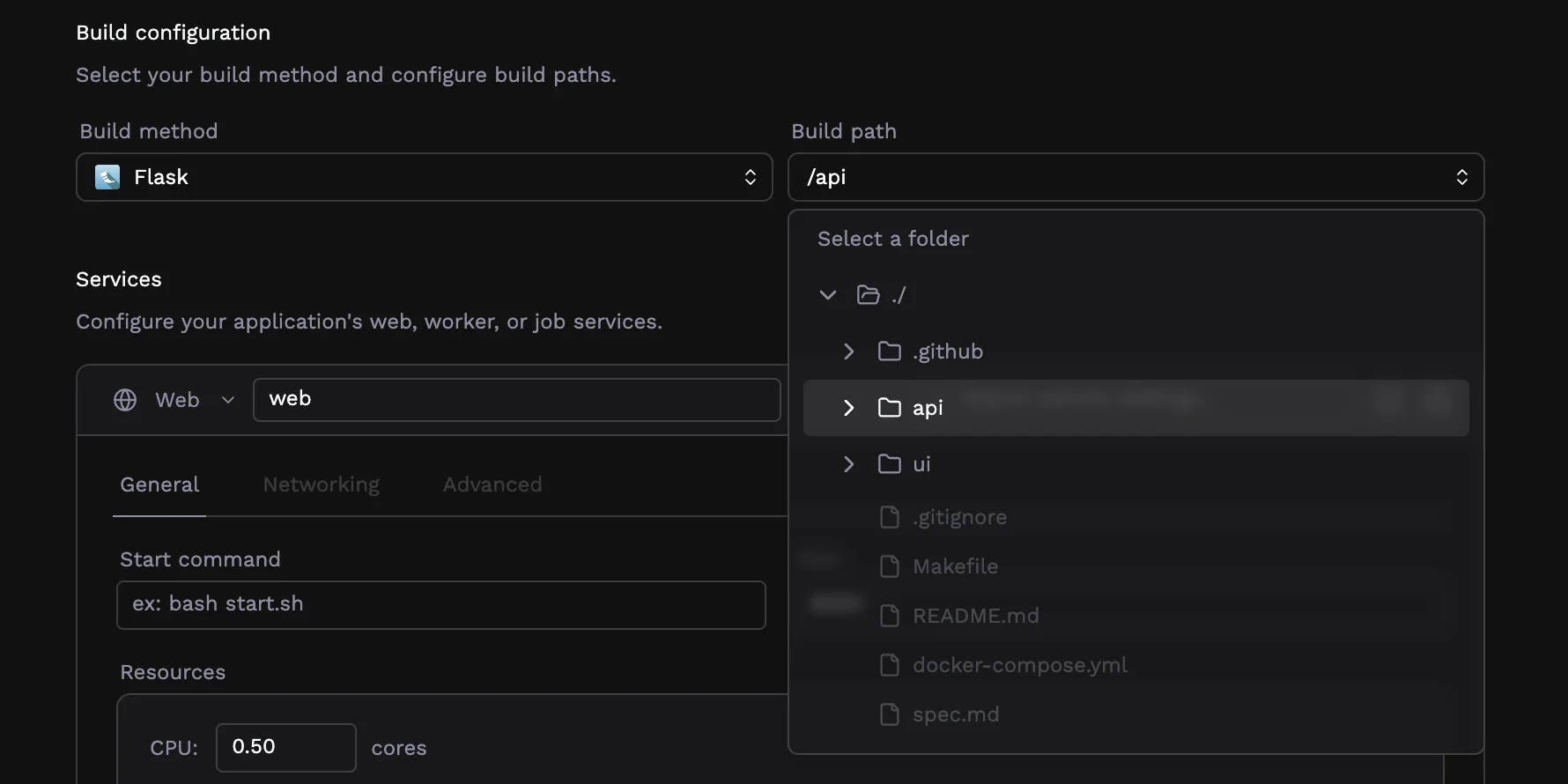Click the Makefile file name
Screen dimensions: 1568x784
pyautogui.click(x=955, y=566)
